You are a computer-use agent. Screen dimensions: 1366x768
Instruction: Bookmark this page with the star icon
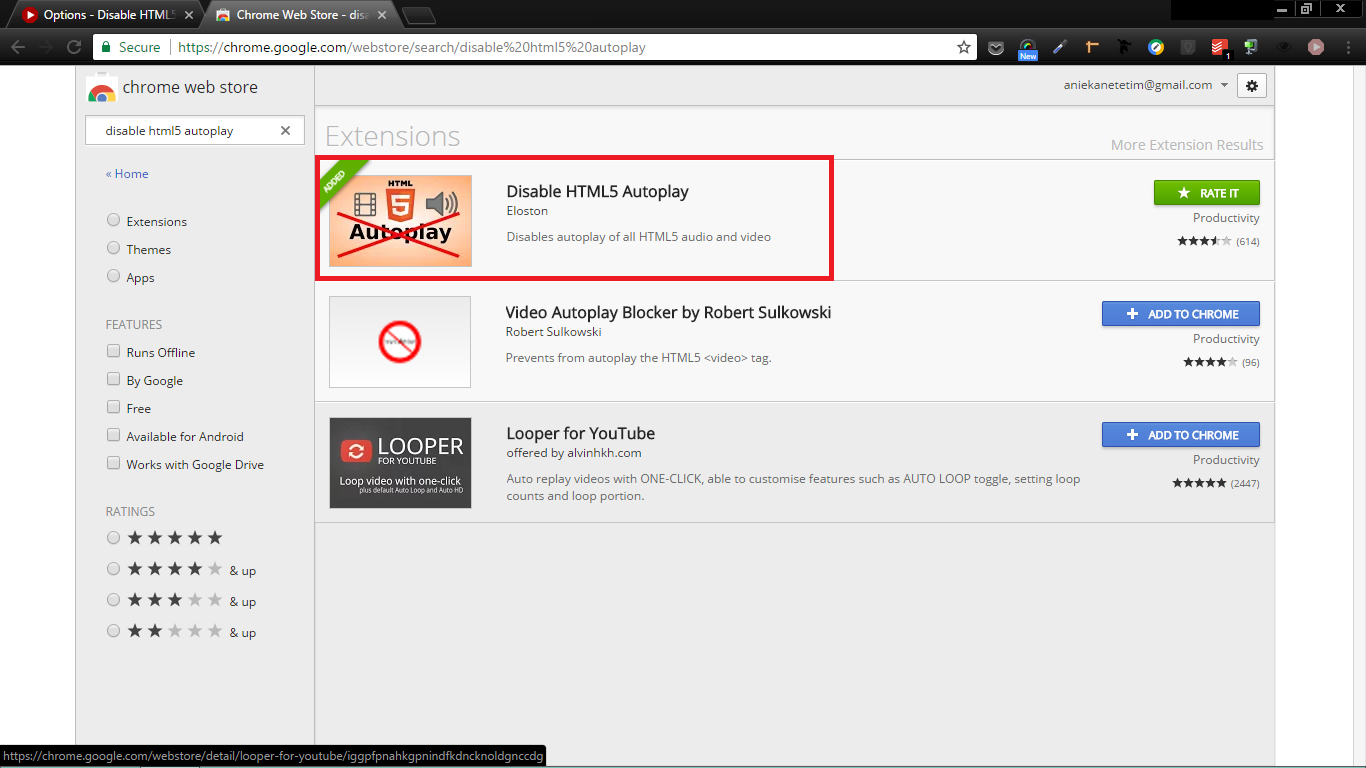(x=964, y=47)
